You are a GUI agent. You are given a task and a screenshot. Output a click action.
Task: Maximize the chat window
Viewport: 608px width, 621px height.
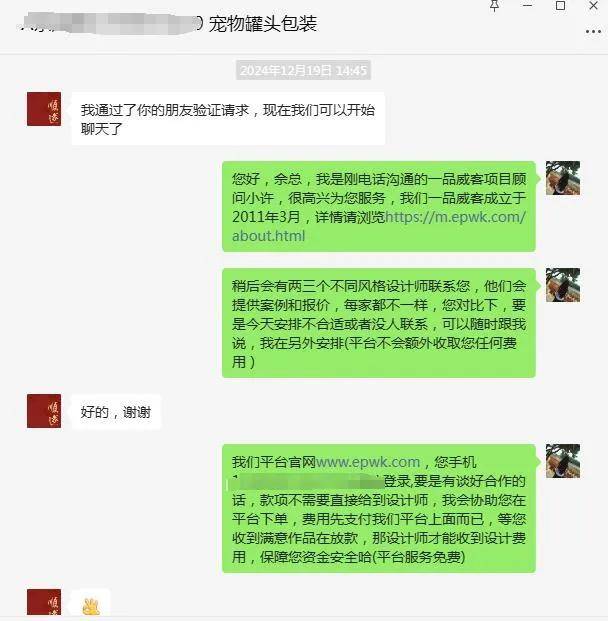click(560, 5)
